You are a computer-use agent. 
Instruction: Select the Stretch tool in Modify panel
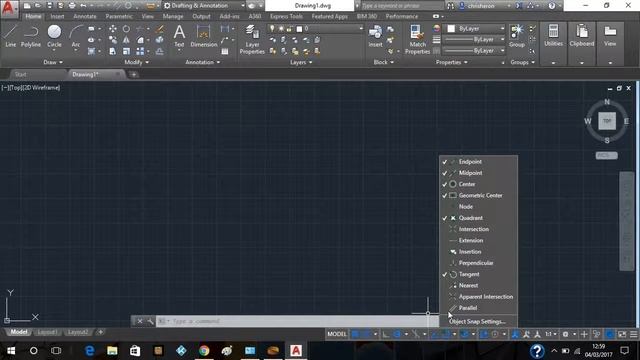click(x=113, y=51)
